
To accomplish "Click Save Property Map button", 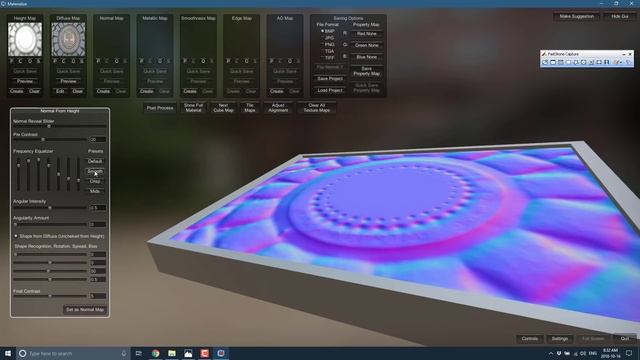I will 367,71.
